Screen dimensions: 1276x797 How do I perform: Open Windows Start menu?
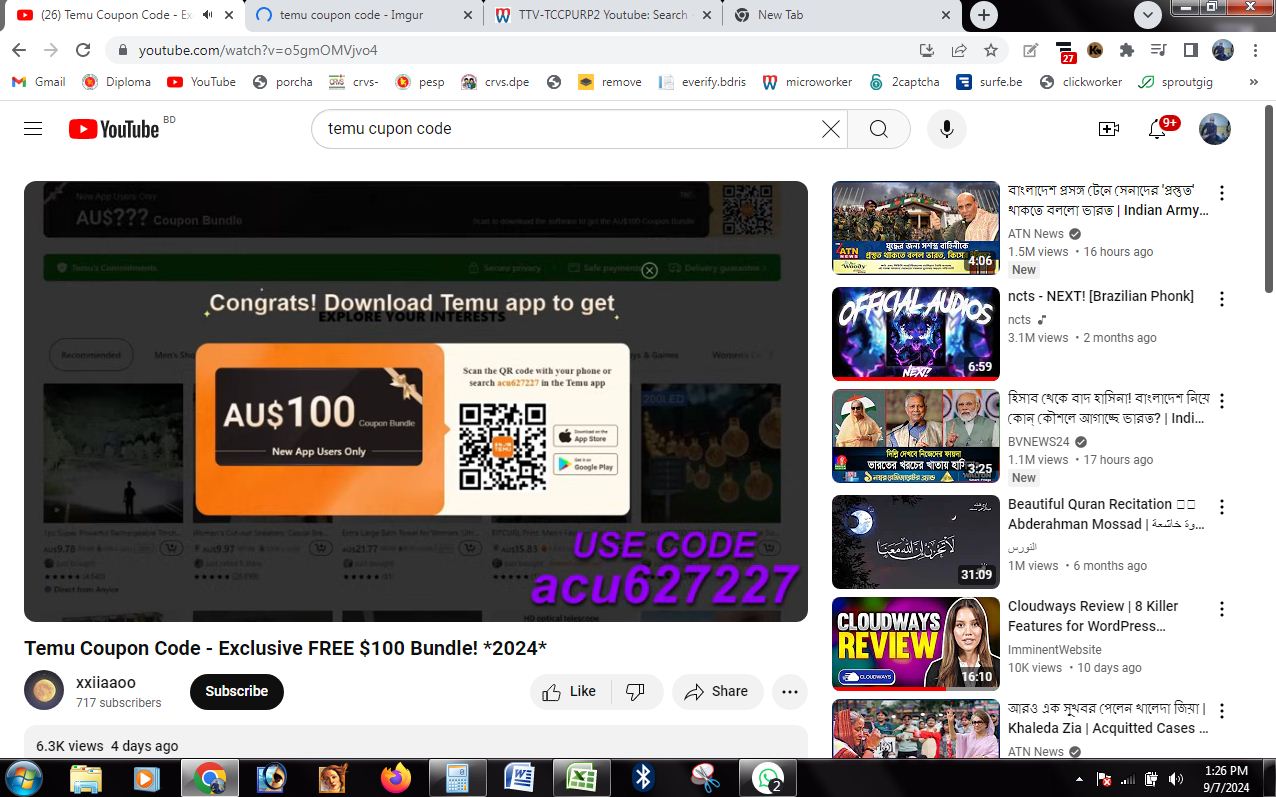(x=24, y=778)
